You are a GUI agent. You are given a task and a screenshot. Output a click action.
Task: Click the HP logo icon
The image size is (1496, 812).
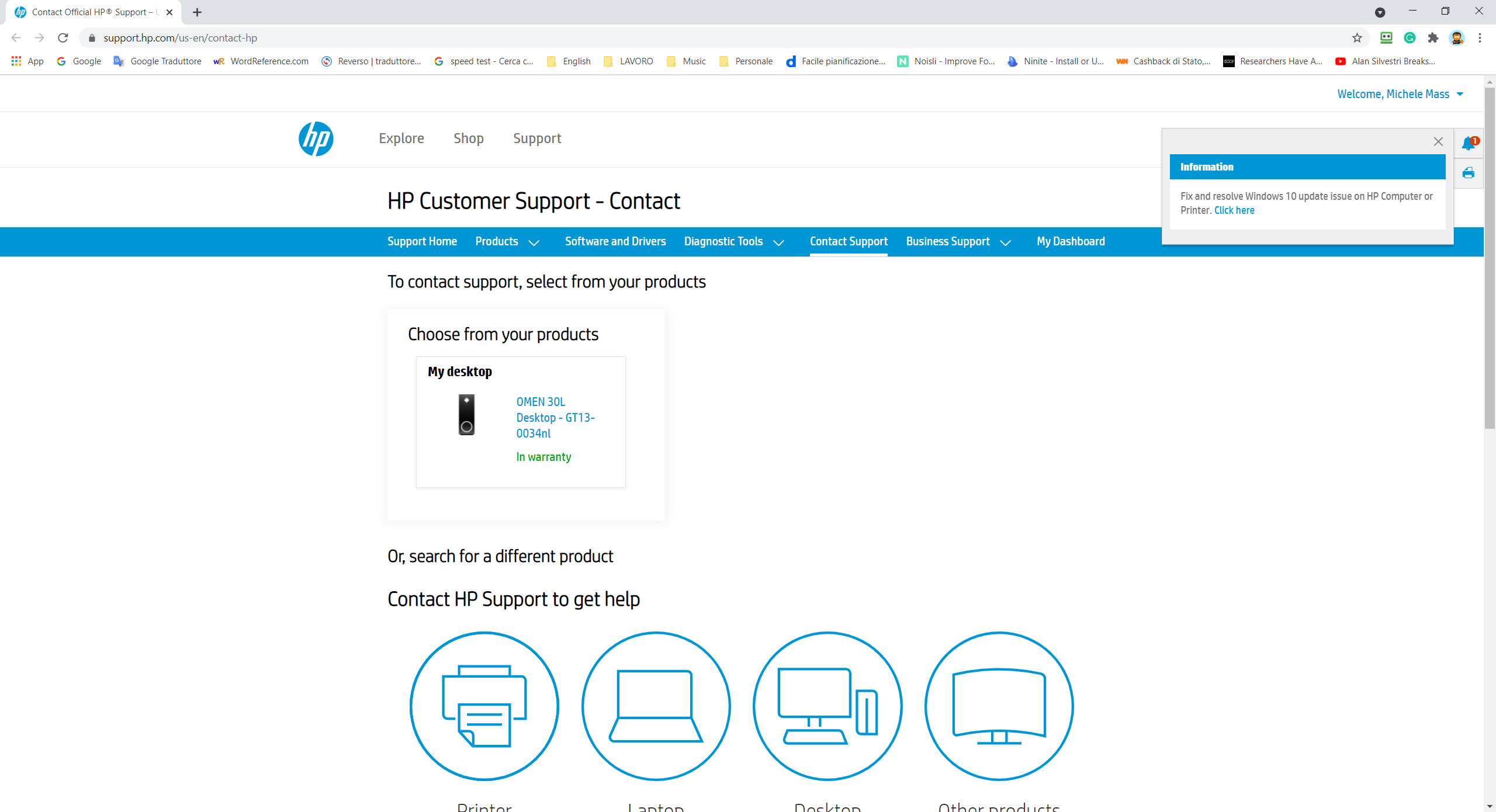point(316,139)
